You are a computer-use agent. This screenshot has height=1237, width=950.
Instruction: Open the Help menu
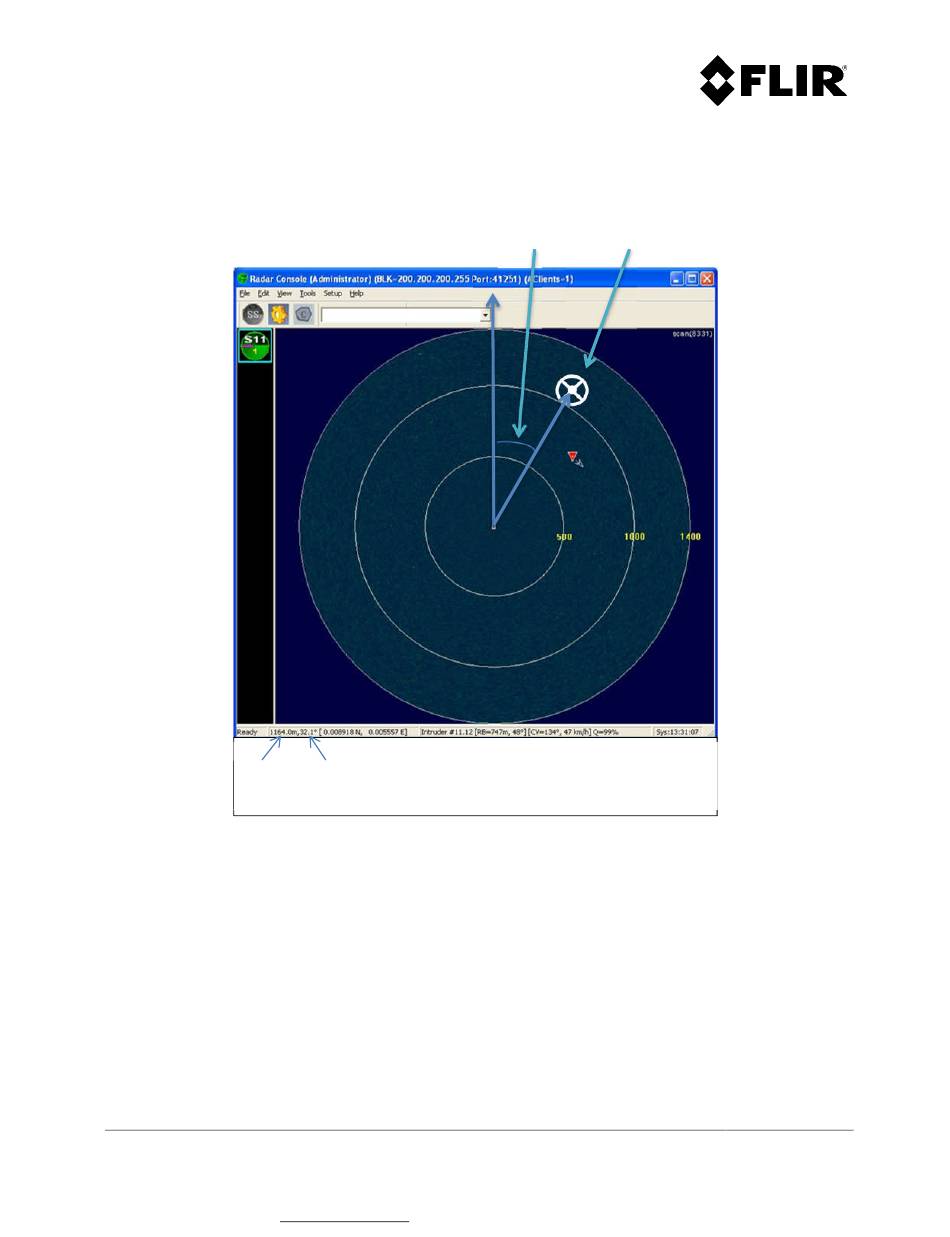[357, 294]
